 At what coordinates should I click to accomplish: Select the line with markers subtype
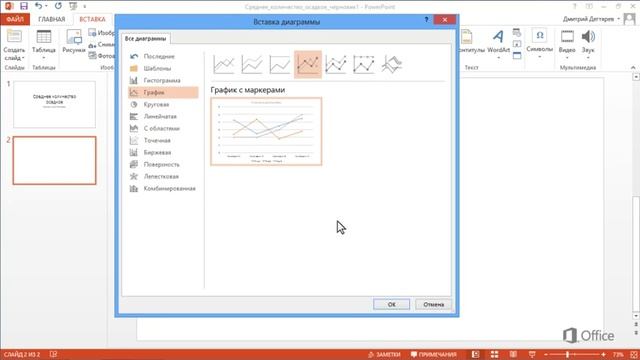[x=308, y=64]
